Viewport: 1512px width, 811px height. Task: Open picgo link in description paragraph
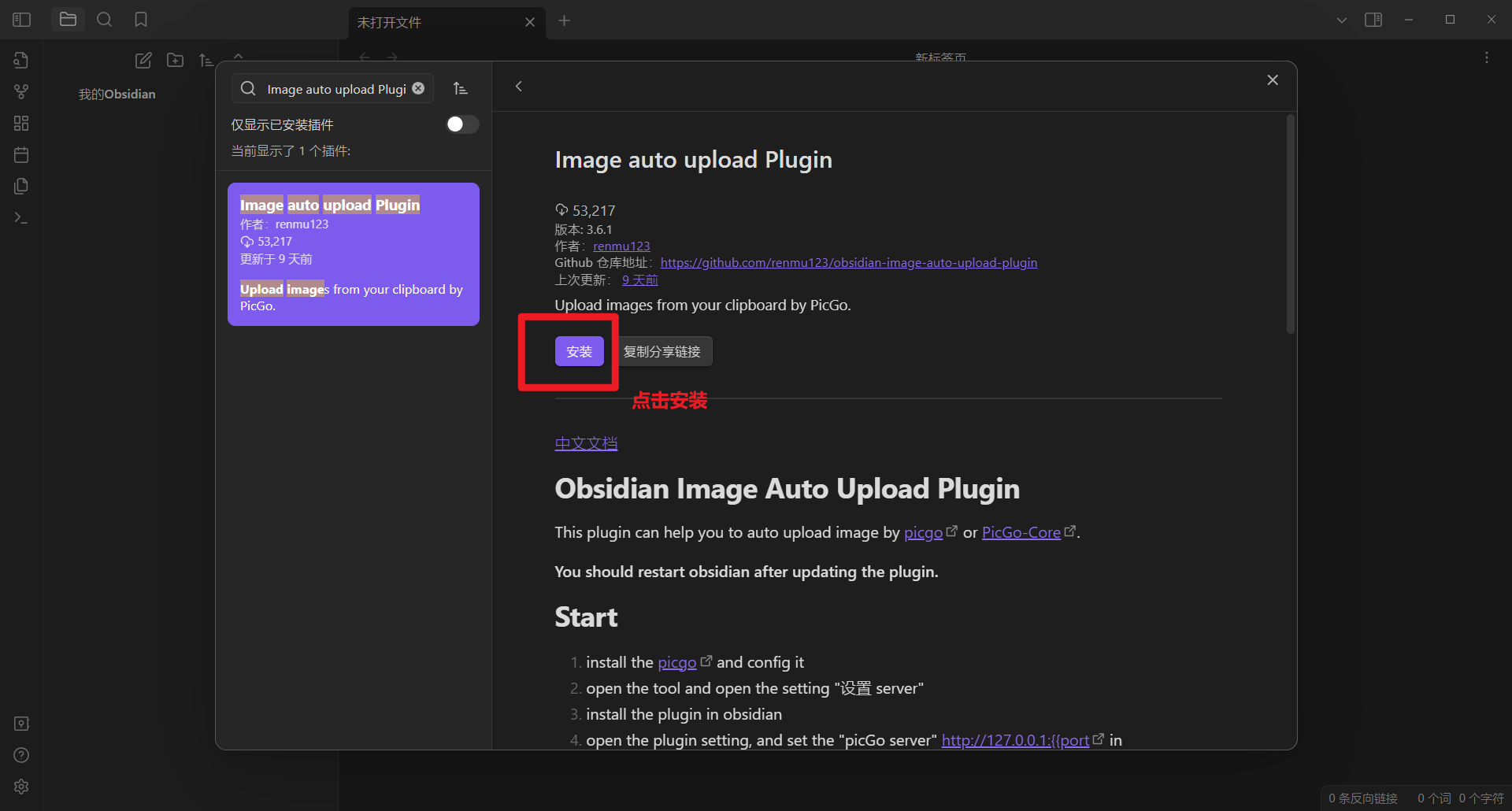(x=923, y=533)
